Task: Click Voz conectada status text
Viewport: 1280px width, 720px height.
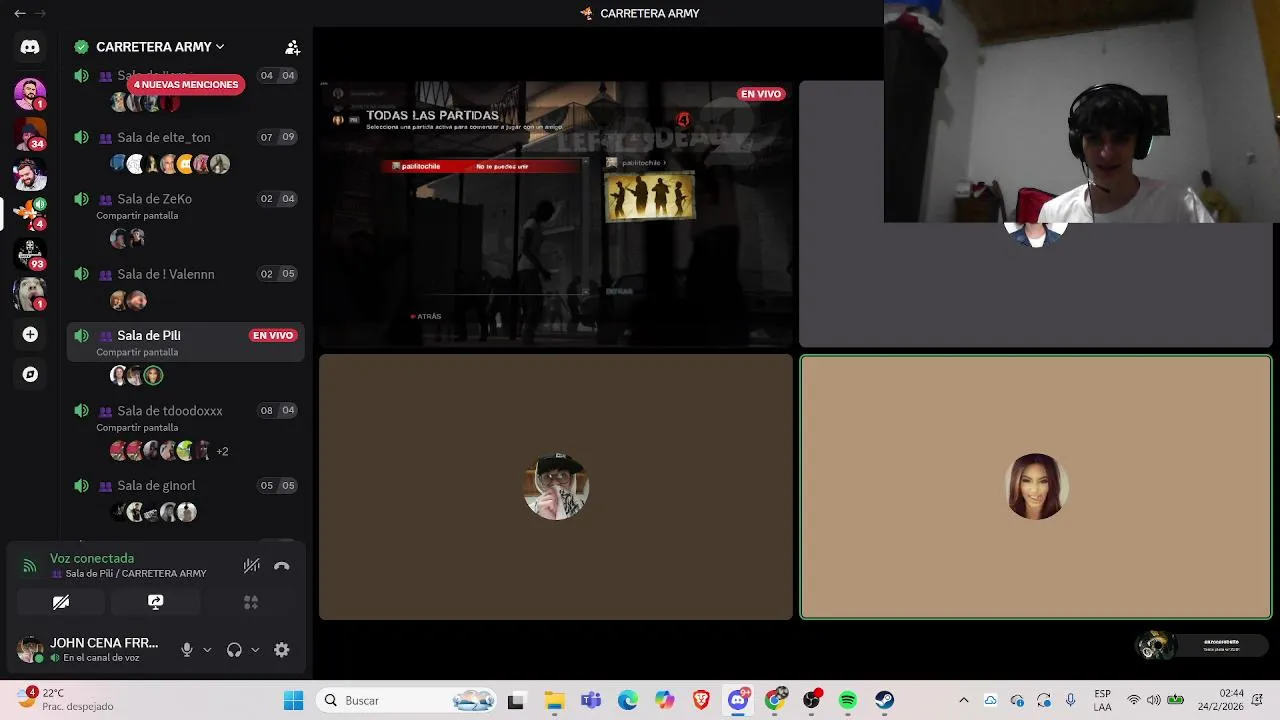Action: point(92,558)
